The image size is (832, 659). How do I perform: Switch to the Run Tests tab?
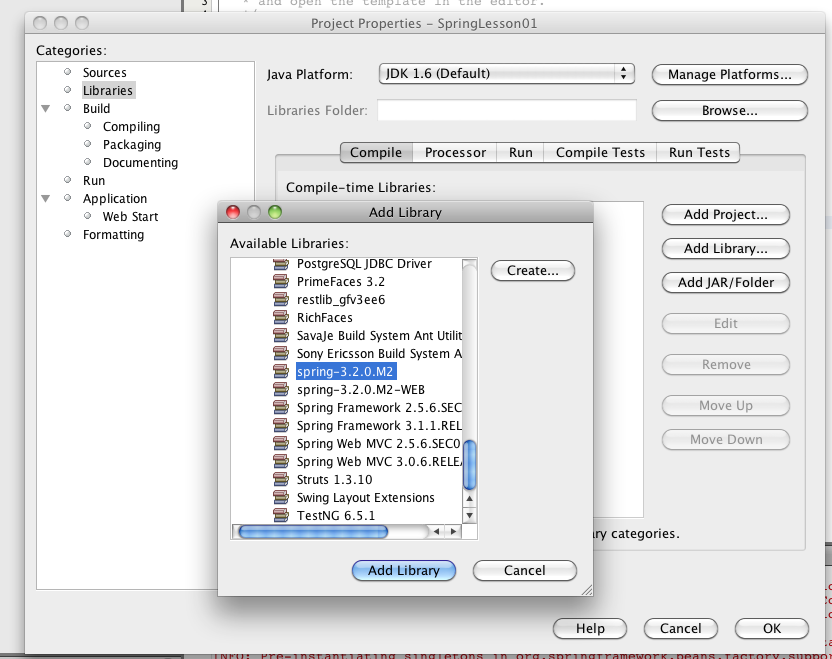699,153
